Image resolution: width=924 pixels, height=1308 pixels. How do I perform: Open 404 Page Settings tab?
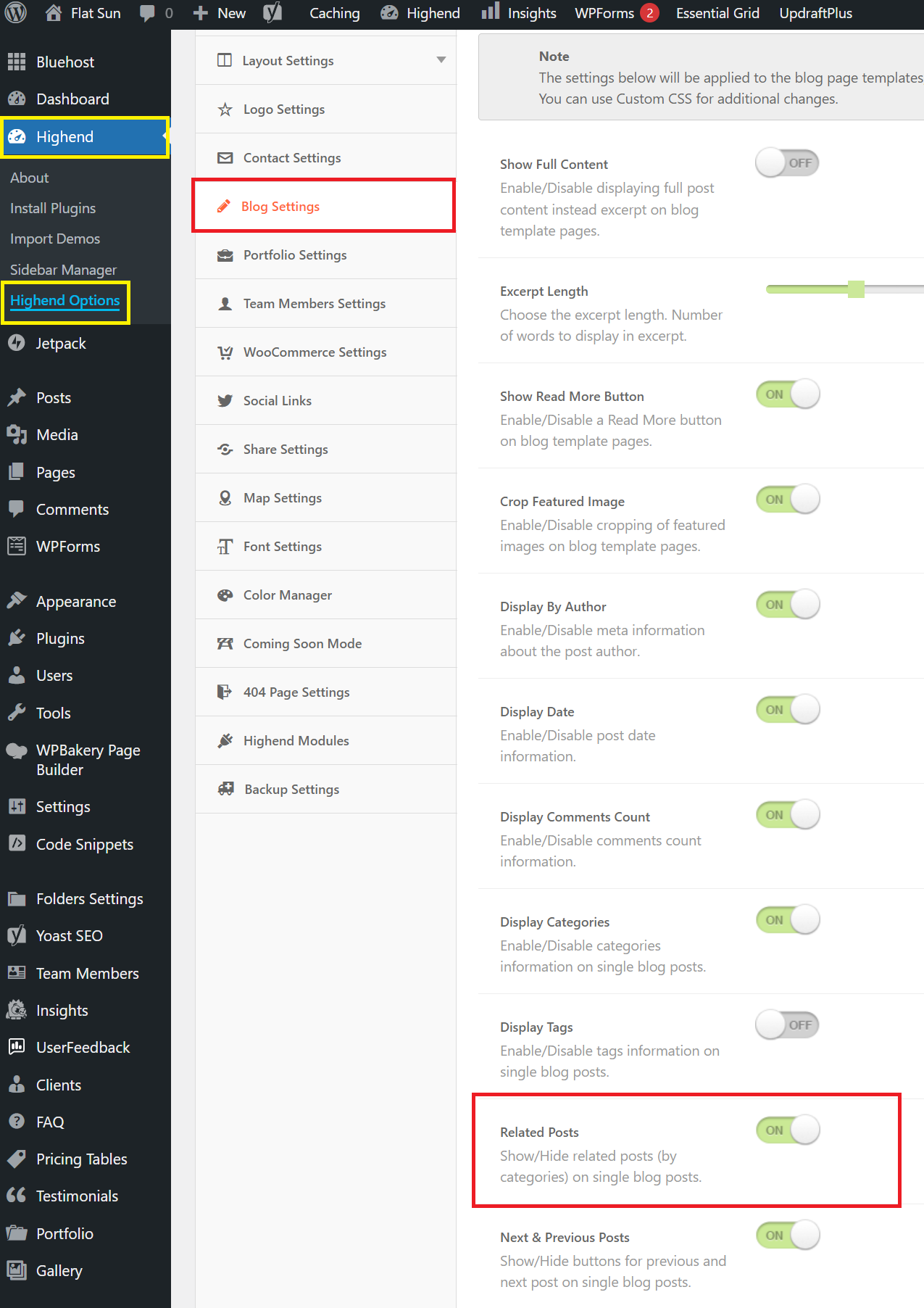coord(325,692)
